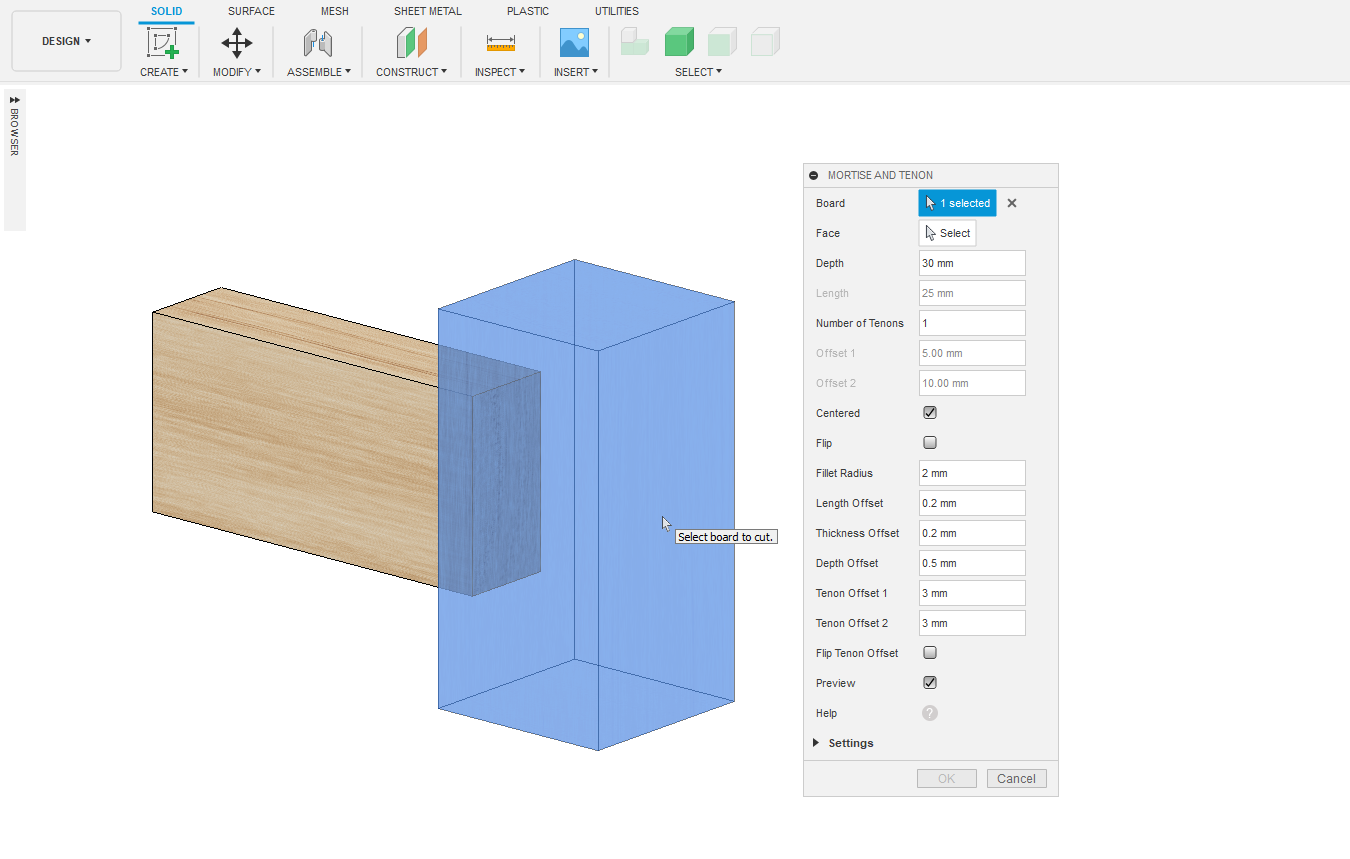Screen dimensions: 1350x859
Task: Clear the Board selection with X
Action: click(1012, 203)
